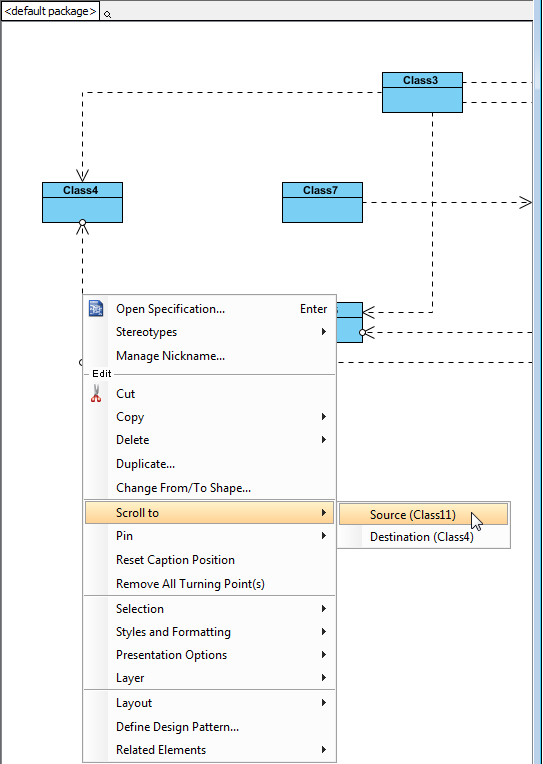543x764 pixels.
Task: Select Remove All Turning Point(s)
Action: [x=210, y=584]
